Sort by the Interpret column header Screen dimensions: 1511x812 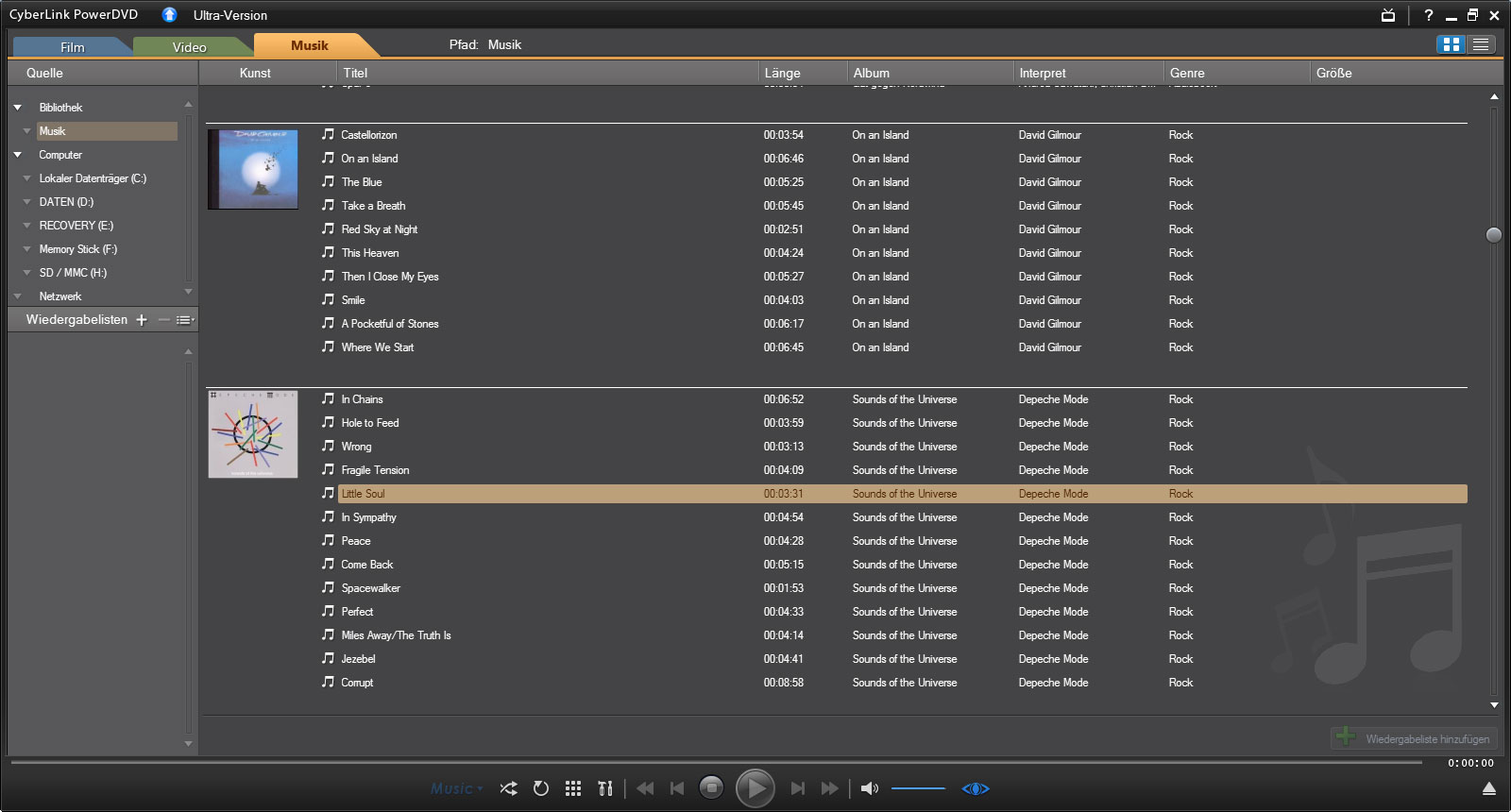tap(1089, 73)
